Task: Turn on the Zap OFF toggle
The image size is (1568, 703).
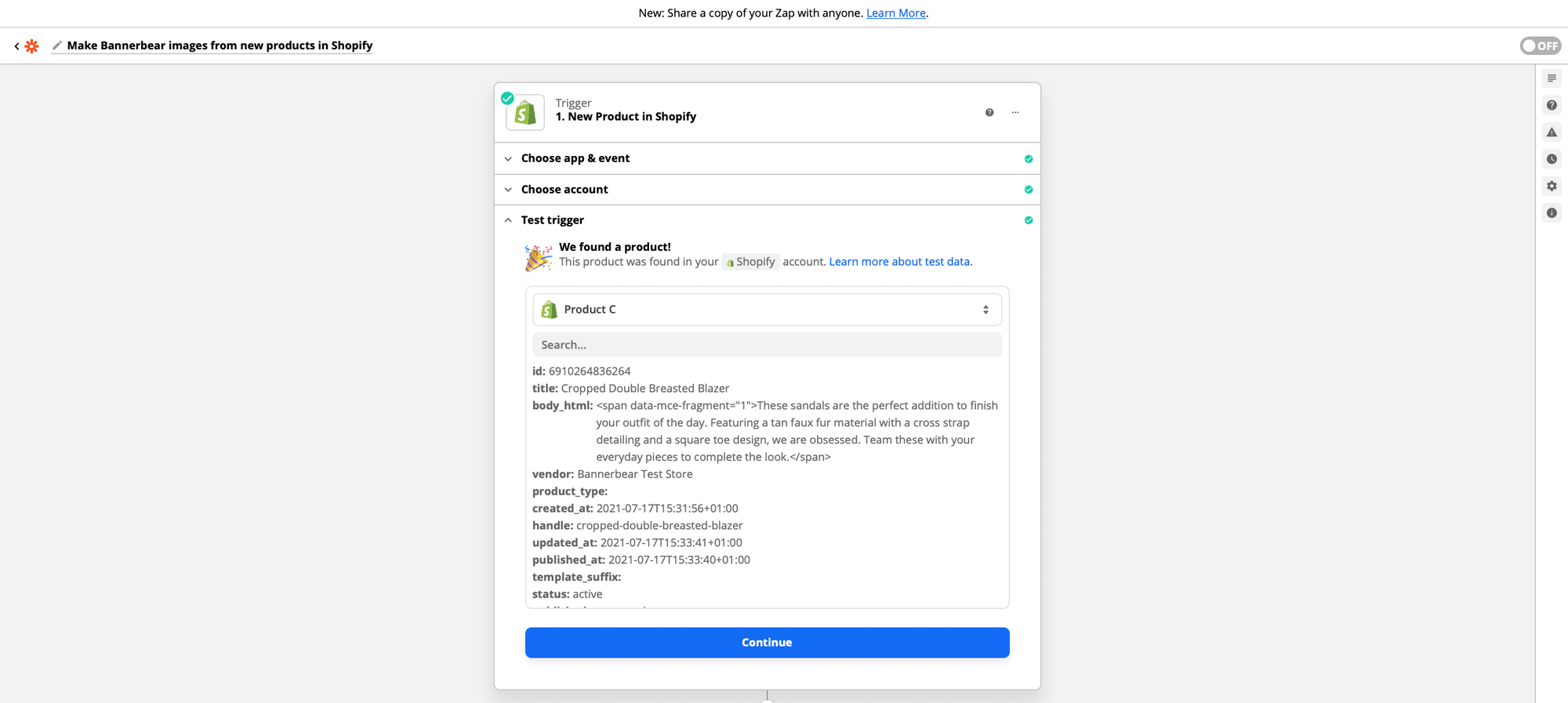Action: (x=1540, y=45)
